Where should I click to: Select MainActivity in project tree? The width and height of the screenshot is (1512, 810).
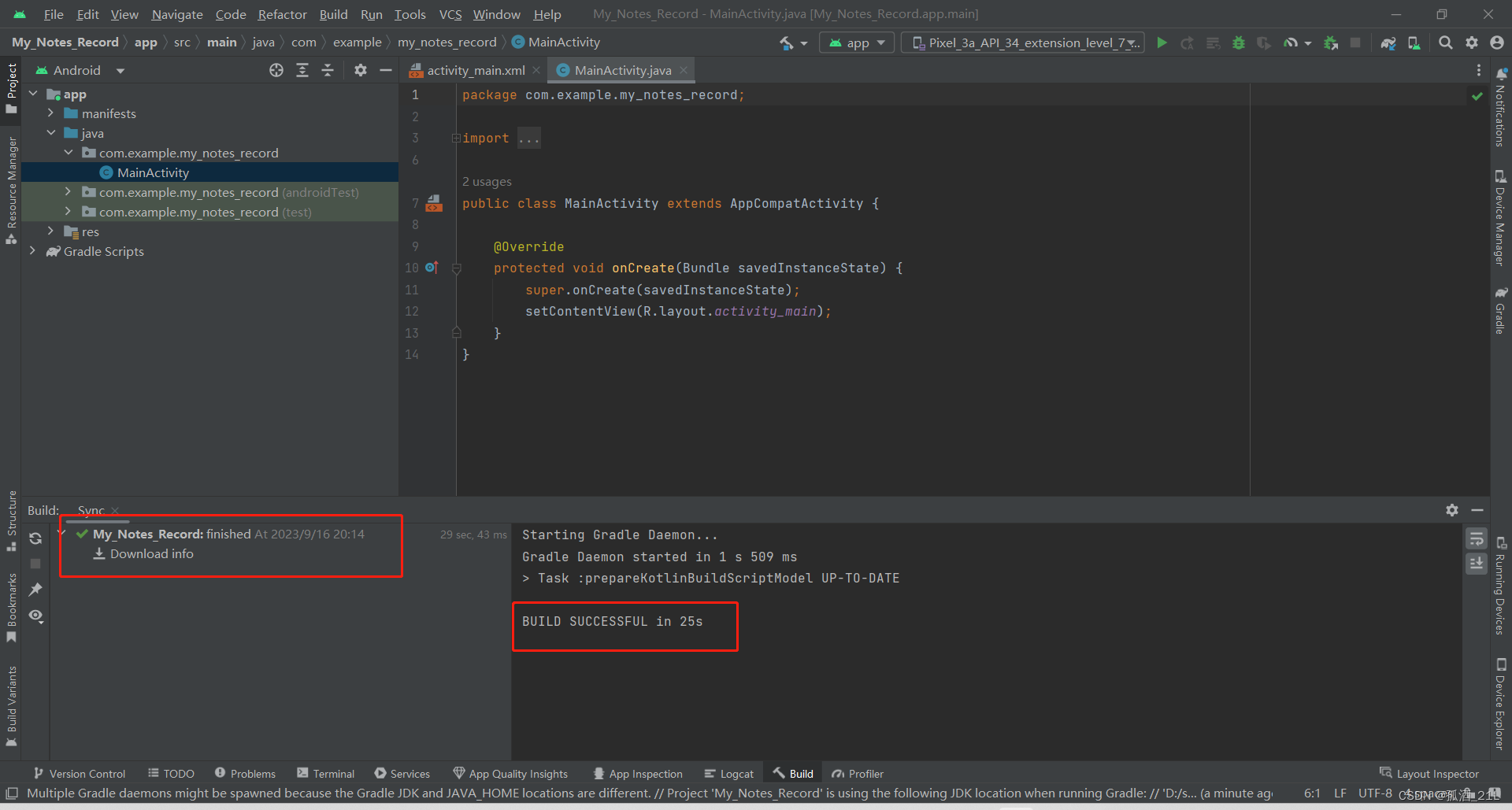153,172
